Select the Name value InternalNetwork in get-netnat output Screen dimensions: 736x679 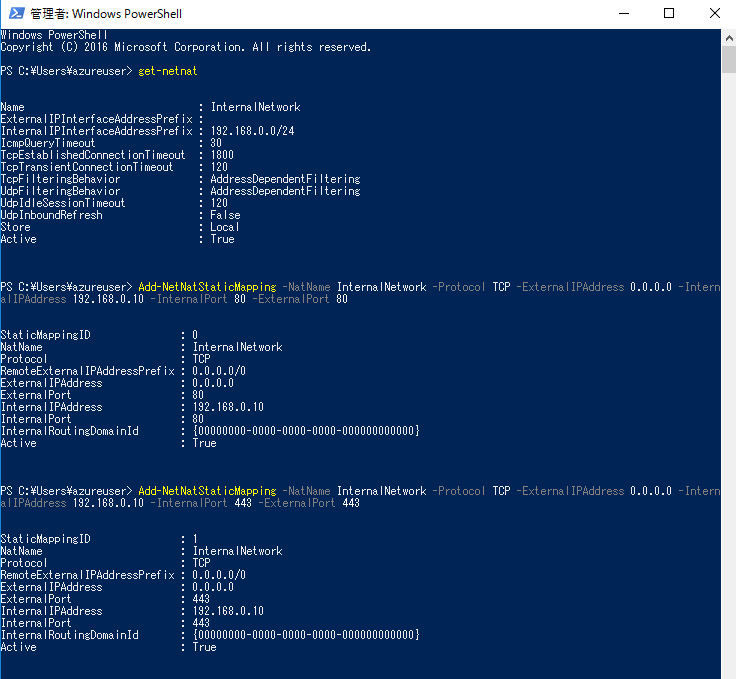click(255, 107)
